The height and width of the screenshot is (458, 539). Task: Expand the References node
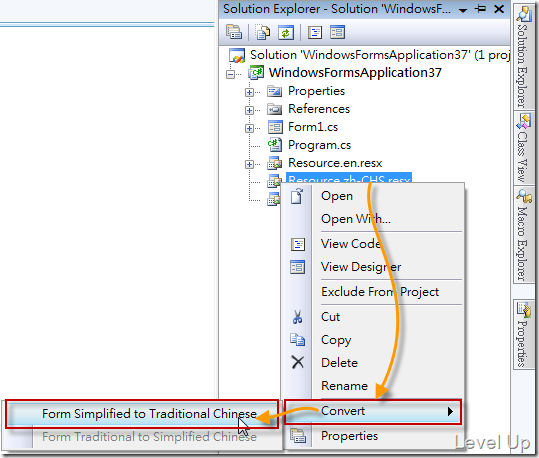(x=250, y=110)
